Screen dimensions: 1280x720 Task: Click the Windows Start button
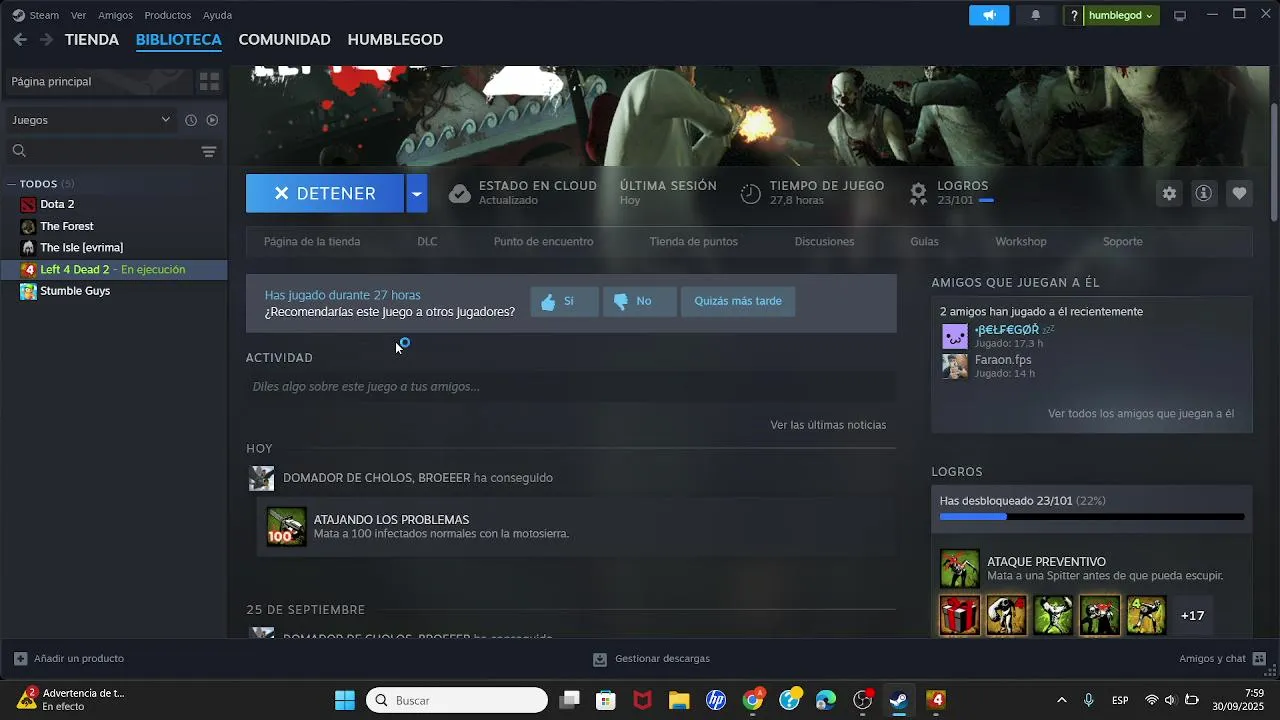(x=345, y=700)
